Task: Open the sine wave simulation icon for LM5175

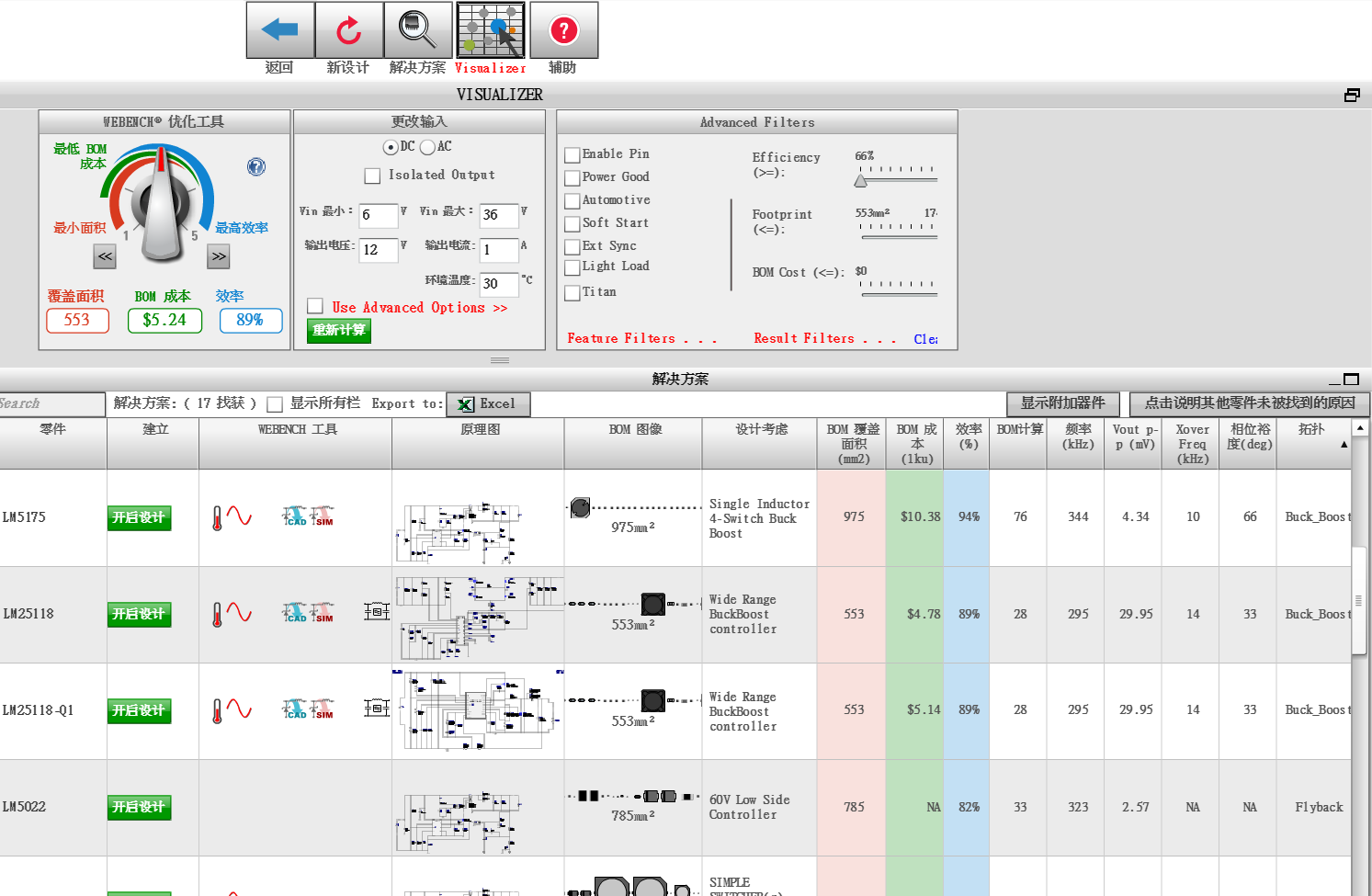Action: click(x=239, y=516)
